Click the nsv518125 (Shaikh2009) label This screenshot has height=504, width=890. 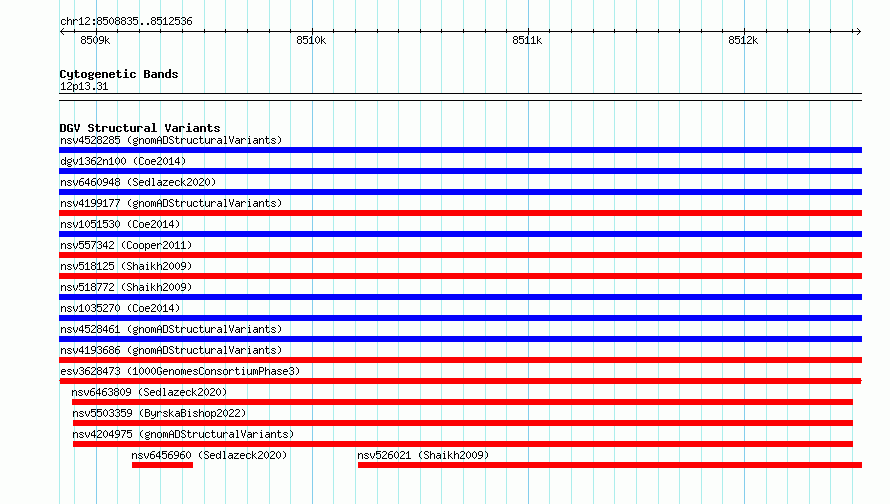pos(126,266)
